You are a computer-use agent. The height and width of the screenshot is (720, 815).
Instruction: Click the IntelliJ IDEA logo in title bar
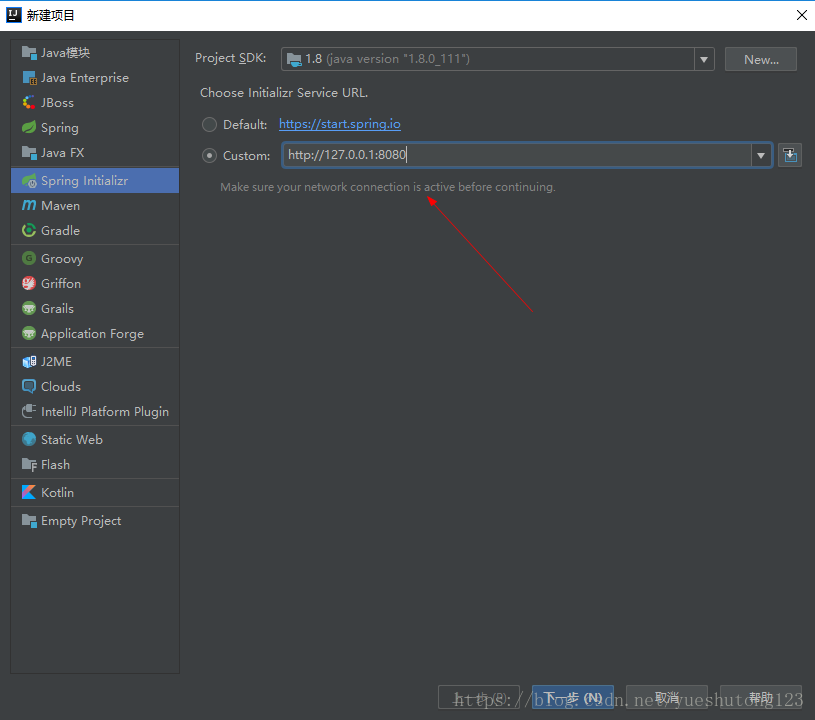(x=14, y=15)
